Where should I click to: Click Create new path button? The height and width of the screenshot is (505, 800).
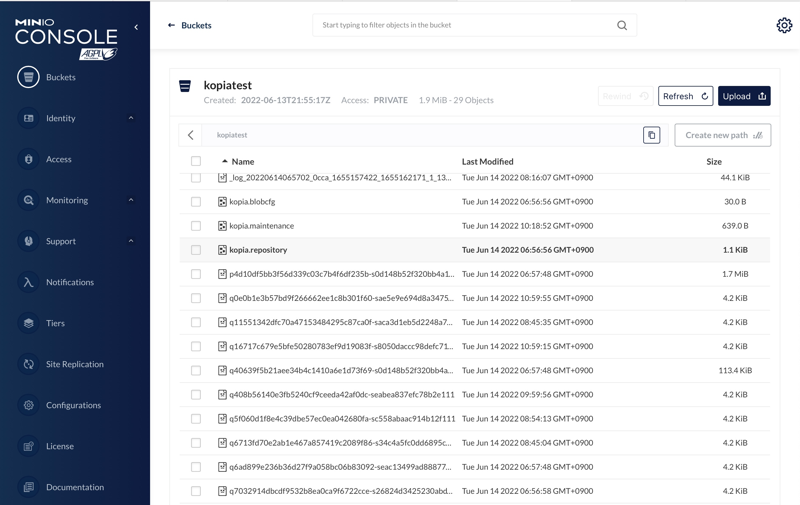[722, 135]
